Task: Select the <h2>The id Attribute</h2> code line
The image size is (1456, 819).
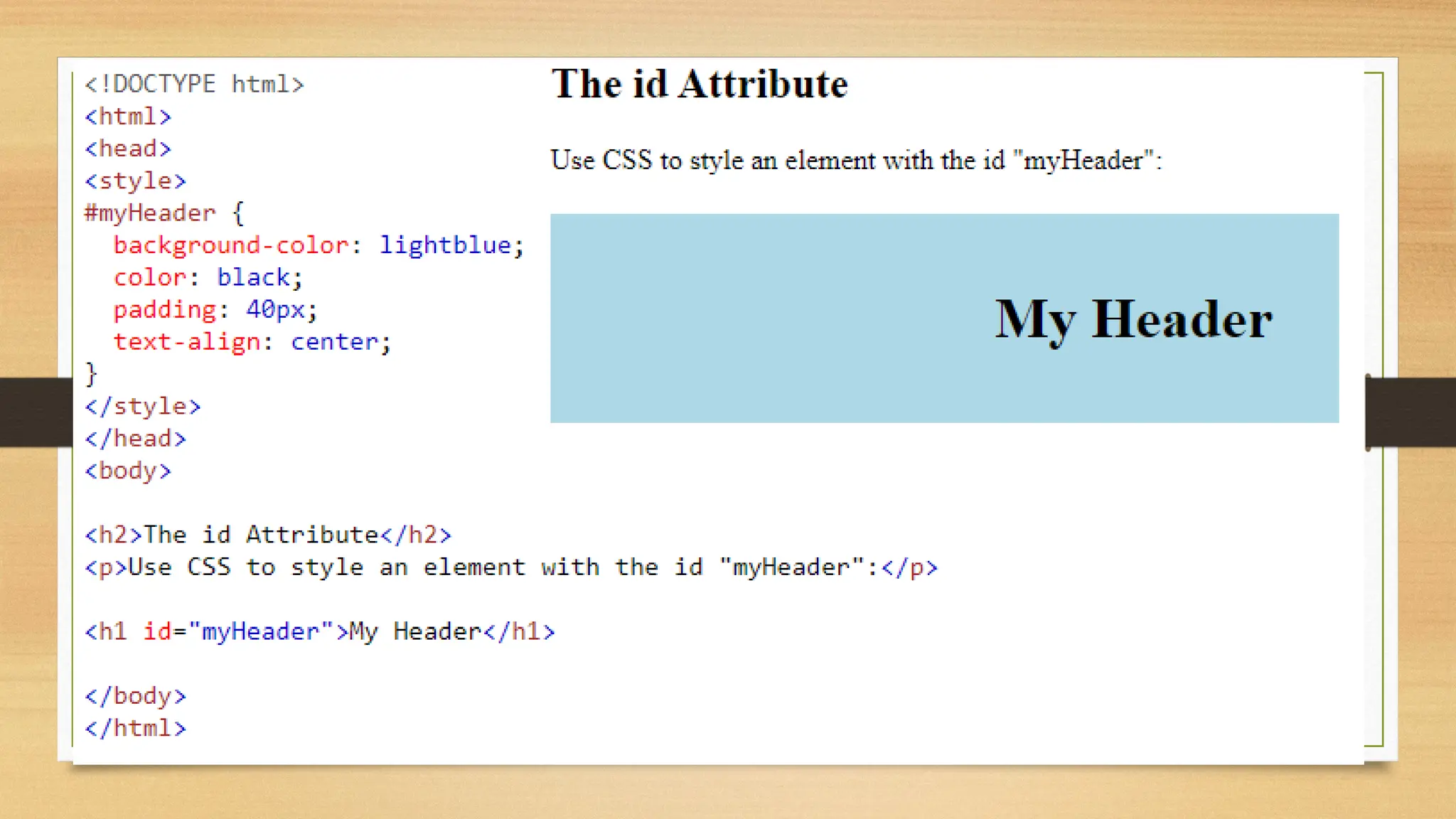Action: click(267, 535)
